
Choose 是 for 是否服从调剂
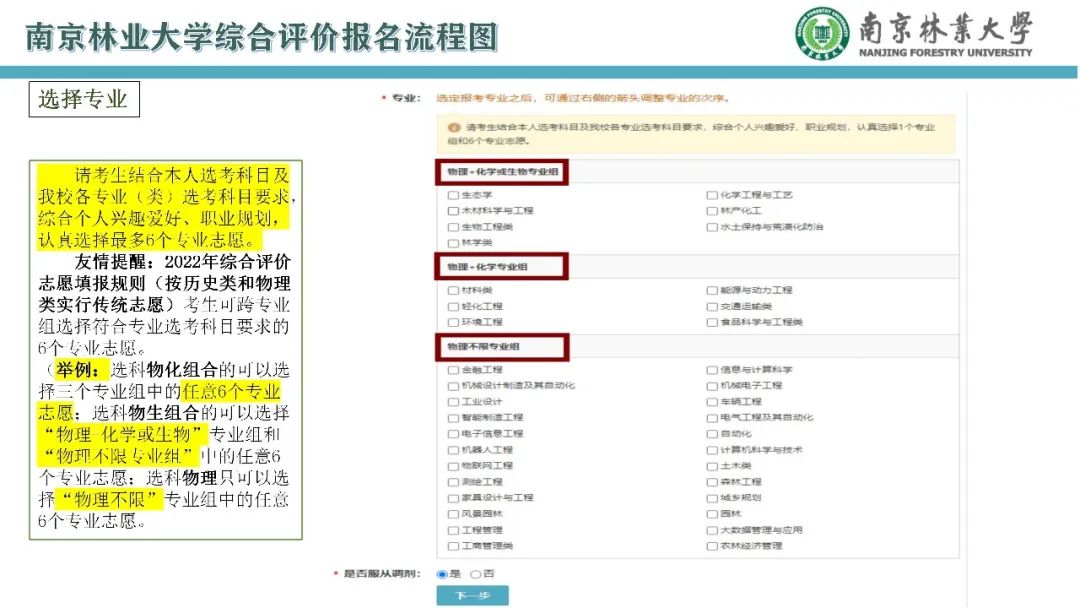(442, 574)
